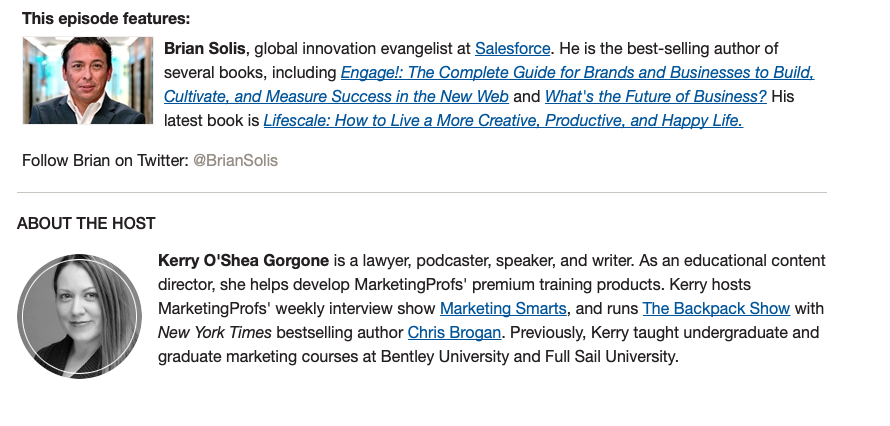Click the This episode features heading

coord(106,19)
